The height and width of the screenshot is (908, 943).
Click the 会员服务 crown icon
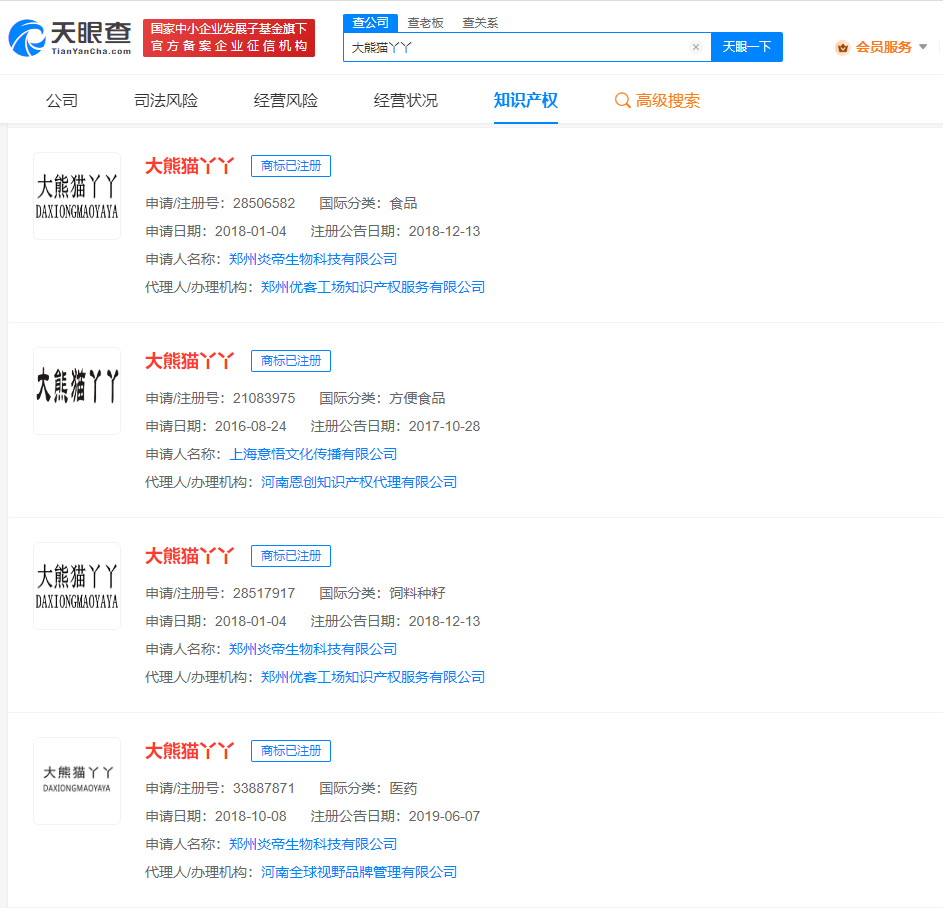pyautogui.click(x=842, y=47)
